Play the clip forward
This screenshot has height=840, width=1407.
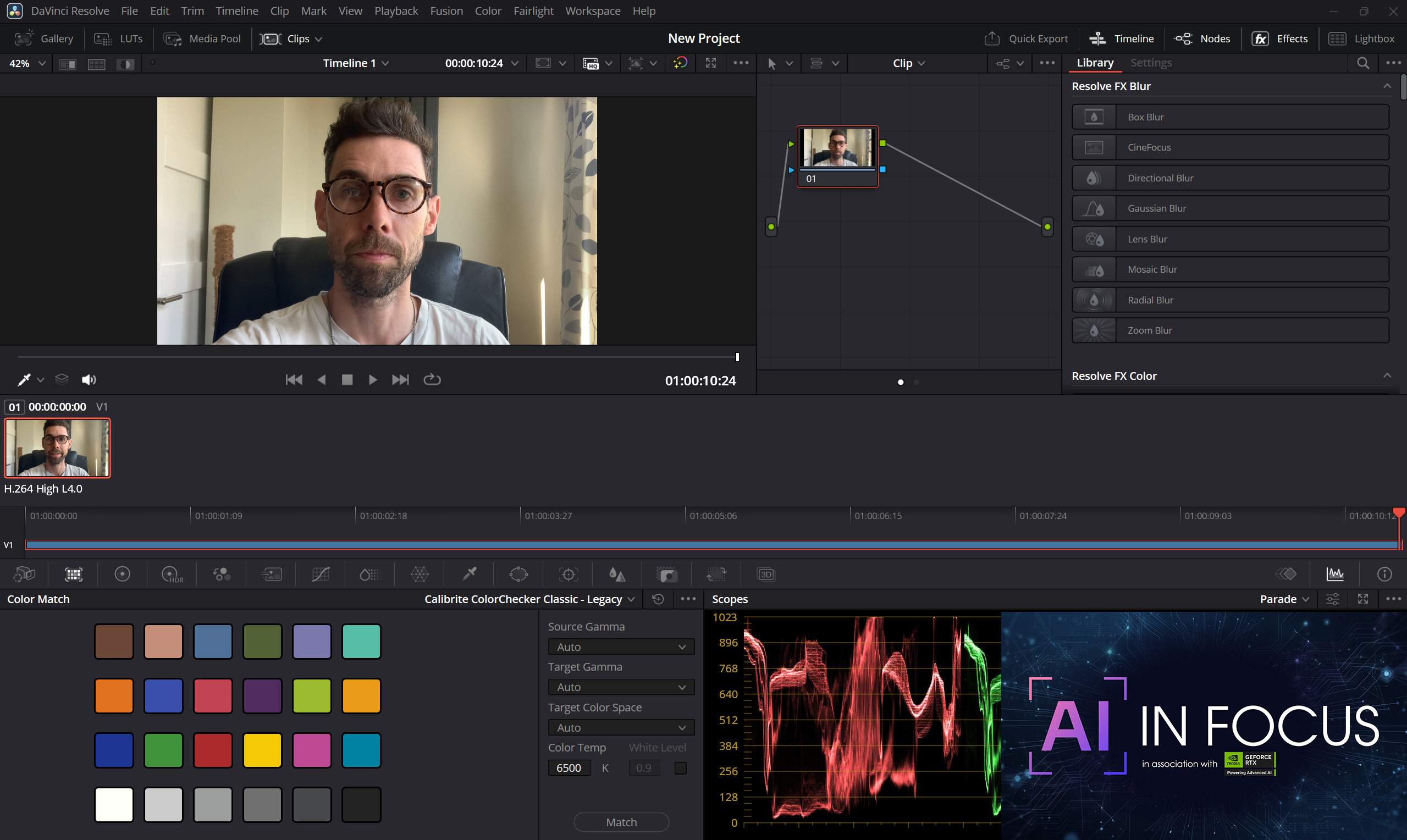[x=372, y=380]
